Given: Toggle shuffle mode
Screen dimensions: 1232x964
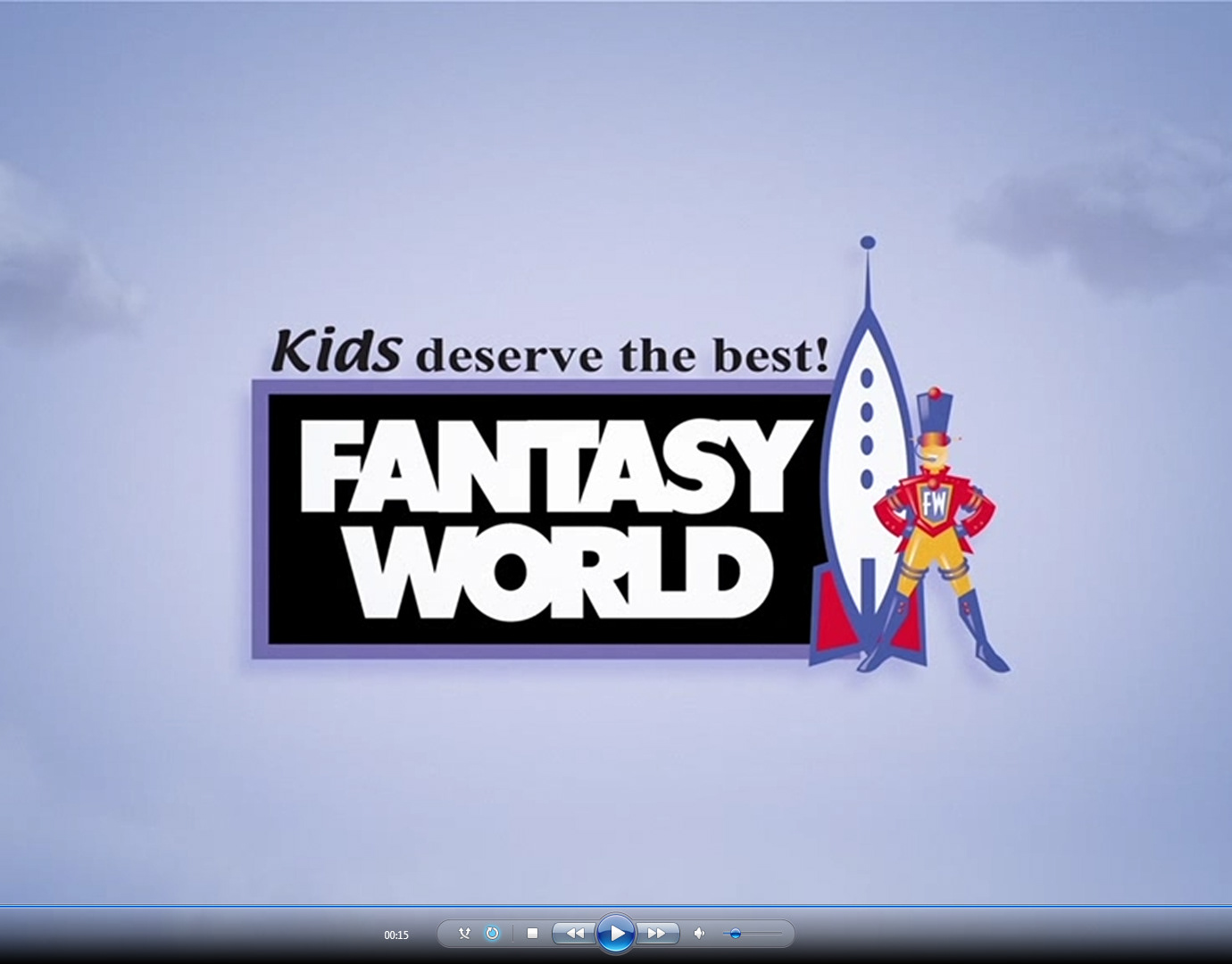Looking at the screenshot, I should tap(464, 934).
